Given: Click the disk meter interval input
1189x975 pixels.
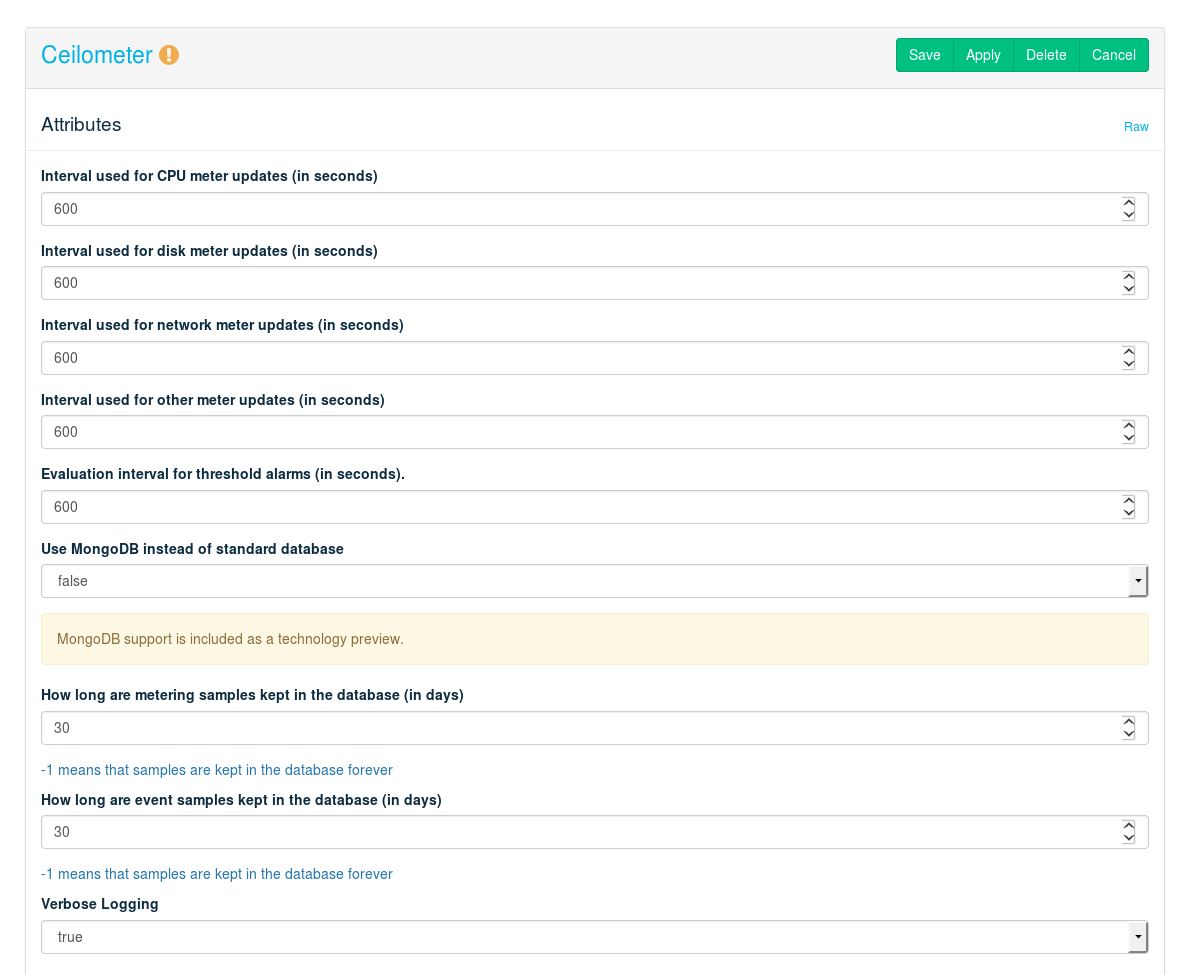Looking at the screenshot, I should pos(580,283).
